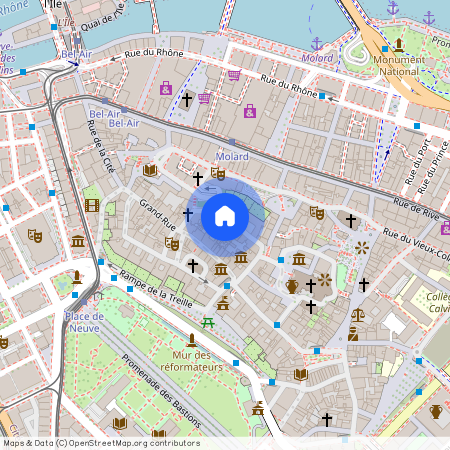The image size is (450, 450).
Task: Click the pink shopping cart on Rue du Rhône
Action: coord(234,75)
